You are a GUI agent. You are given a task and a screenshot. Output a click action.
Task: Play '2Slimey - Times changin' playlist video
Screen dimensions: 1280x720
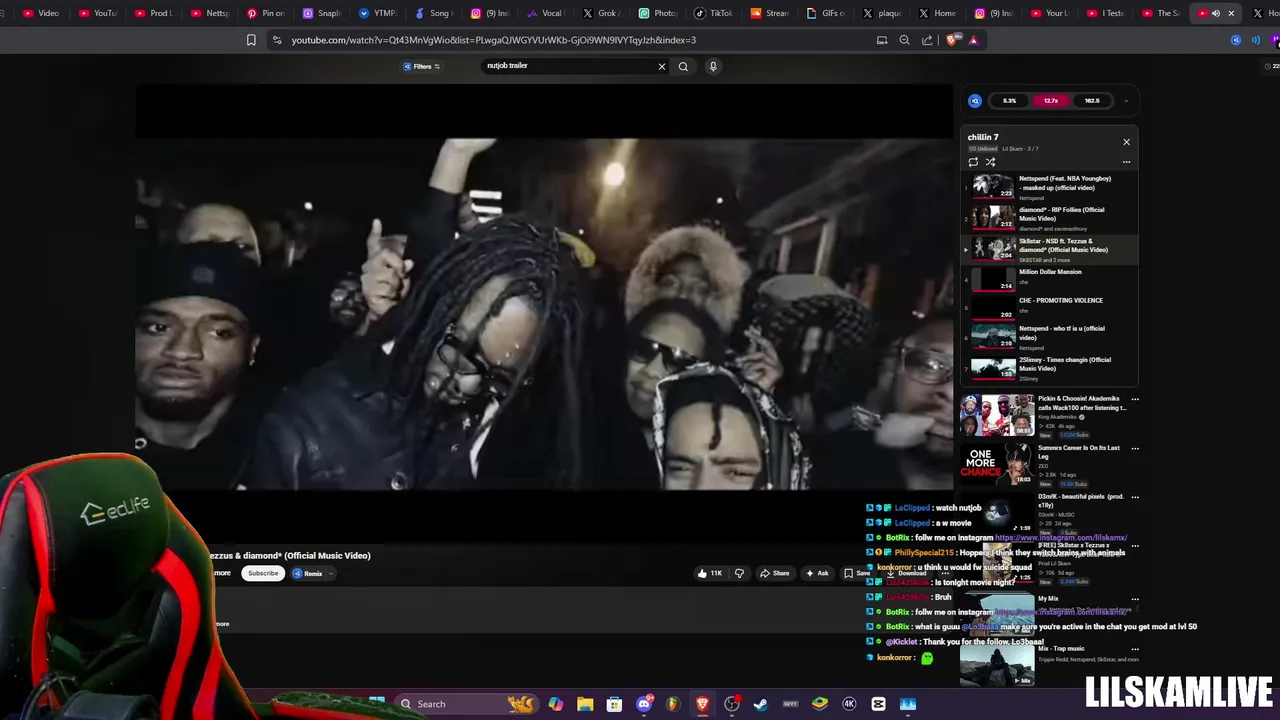1050,369
